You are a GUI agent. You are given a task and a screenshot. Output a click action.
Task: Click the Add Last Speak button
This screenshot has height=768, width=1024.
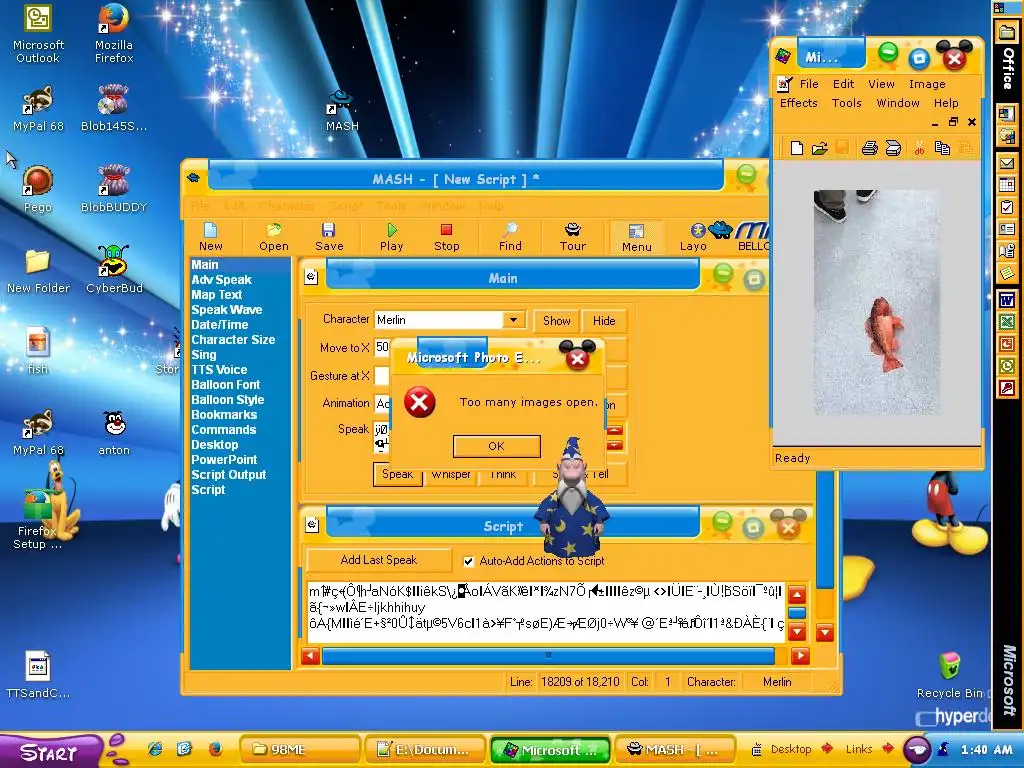pos(379,560)
